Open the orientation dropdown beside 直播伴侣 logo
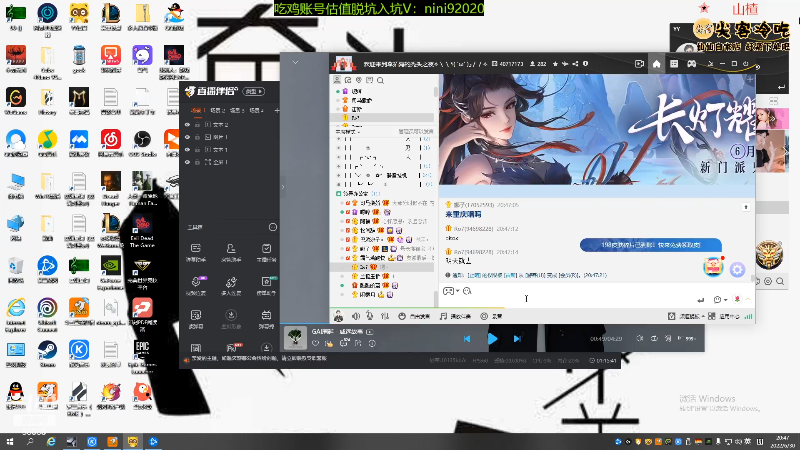This screenshot has height=450, width=800. click(254, 91)
